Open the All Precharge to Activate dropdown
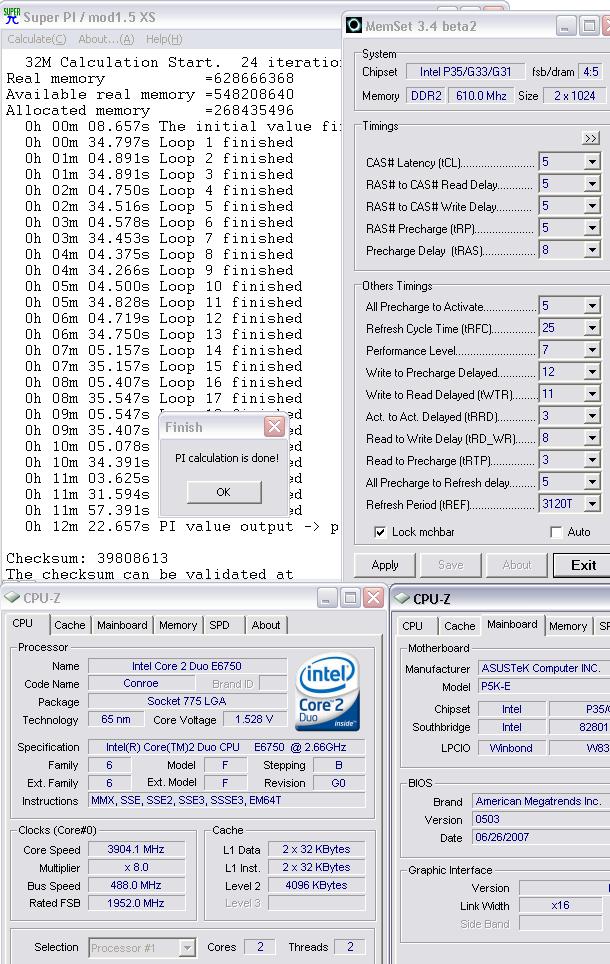 click(592, 306)
